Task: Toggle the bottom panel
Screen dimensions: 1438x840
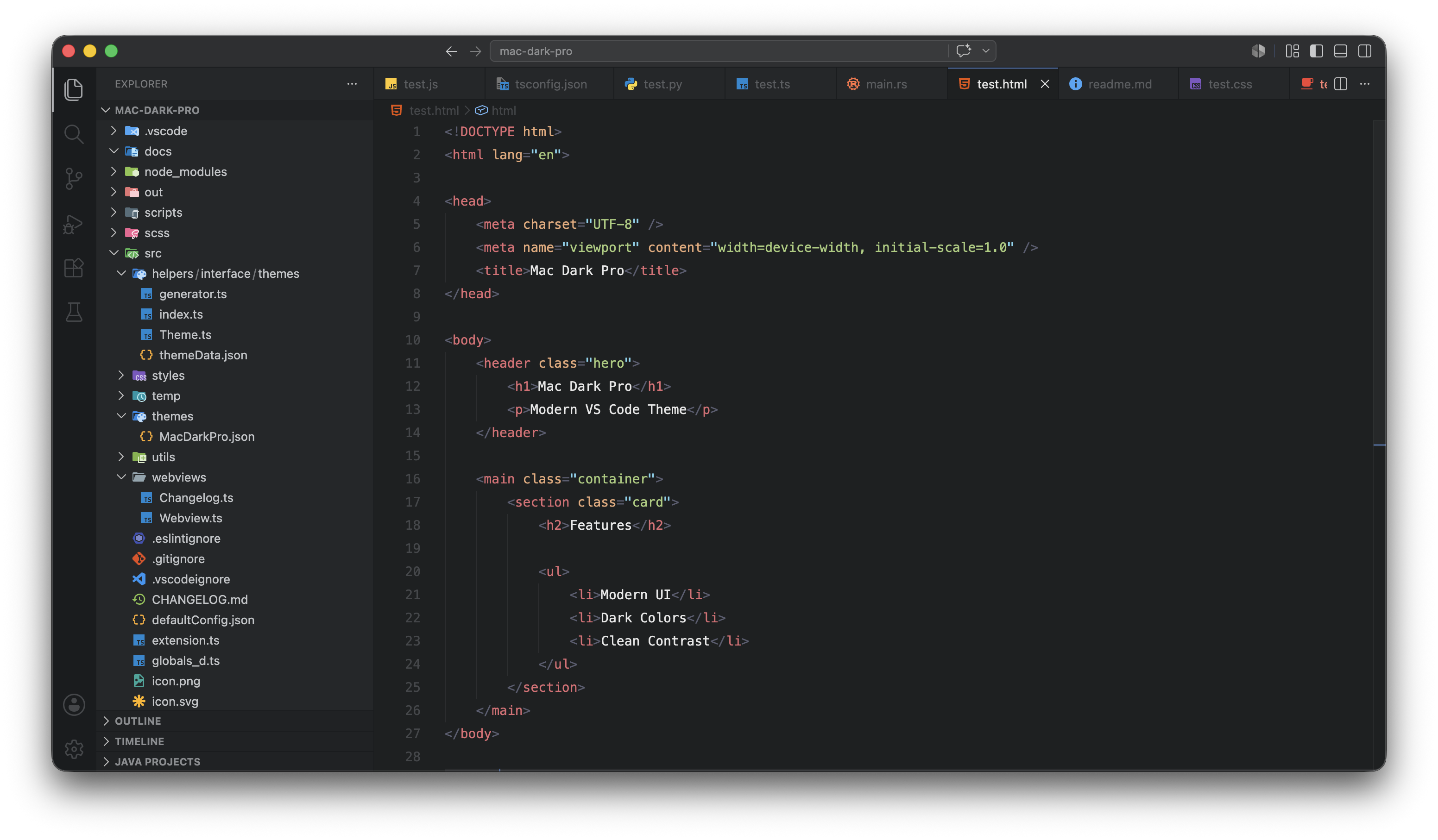Action: (1340, 51)
